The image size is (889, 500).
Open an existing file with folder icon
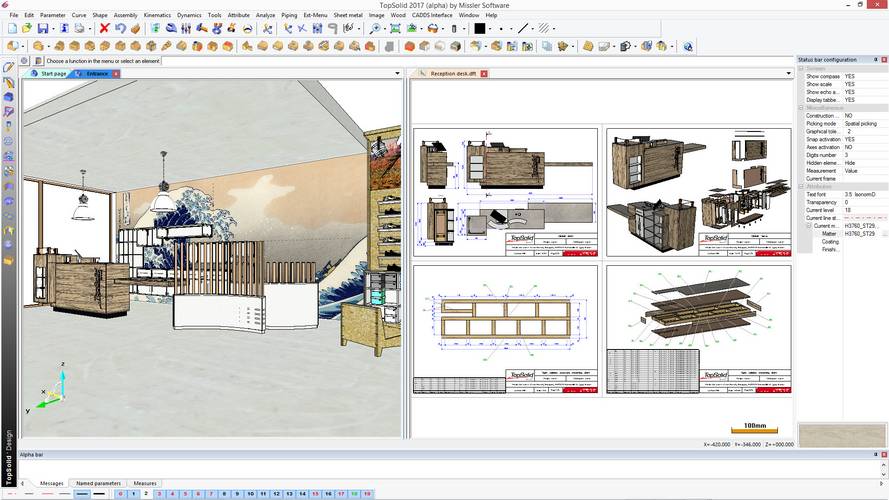click(x=27, y=29)
